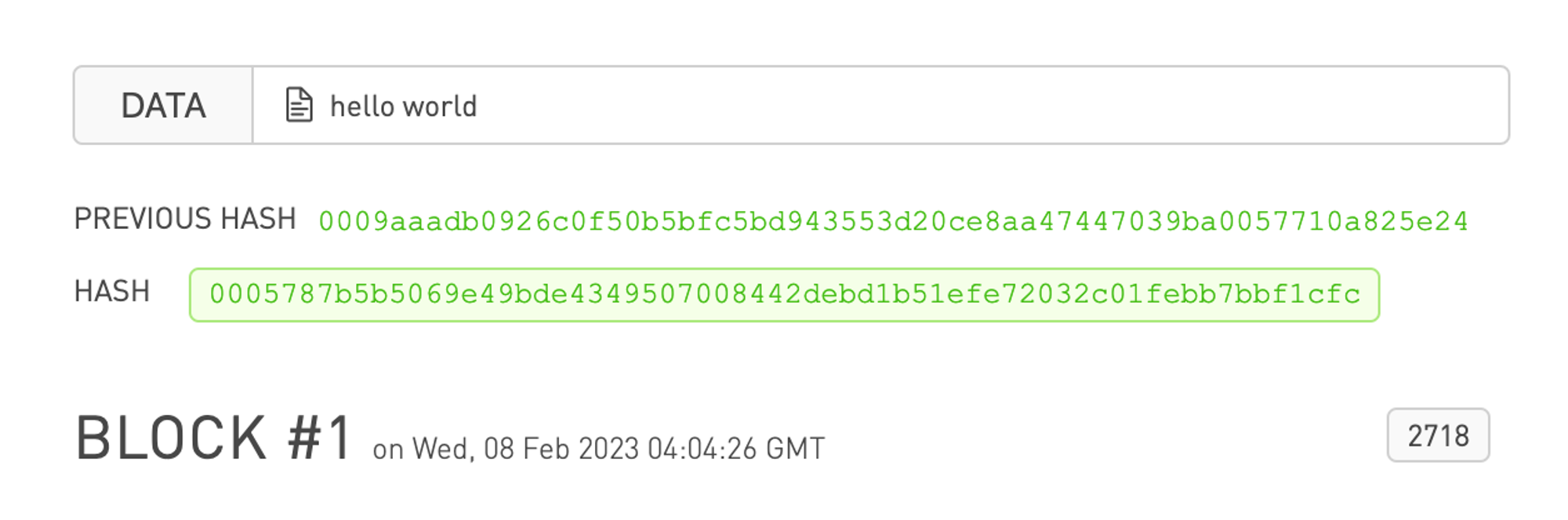Select the HASH label text

pyautogui.click(x=112, y=292)
